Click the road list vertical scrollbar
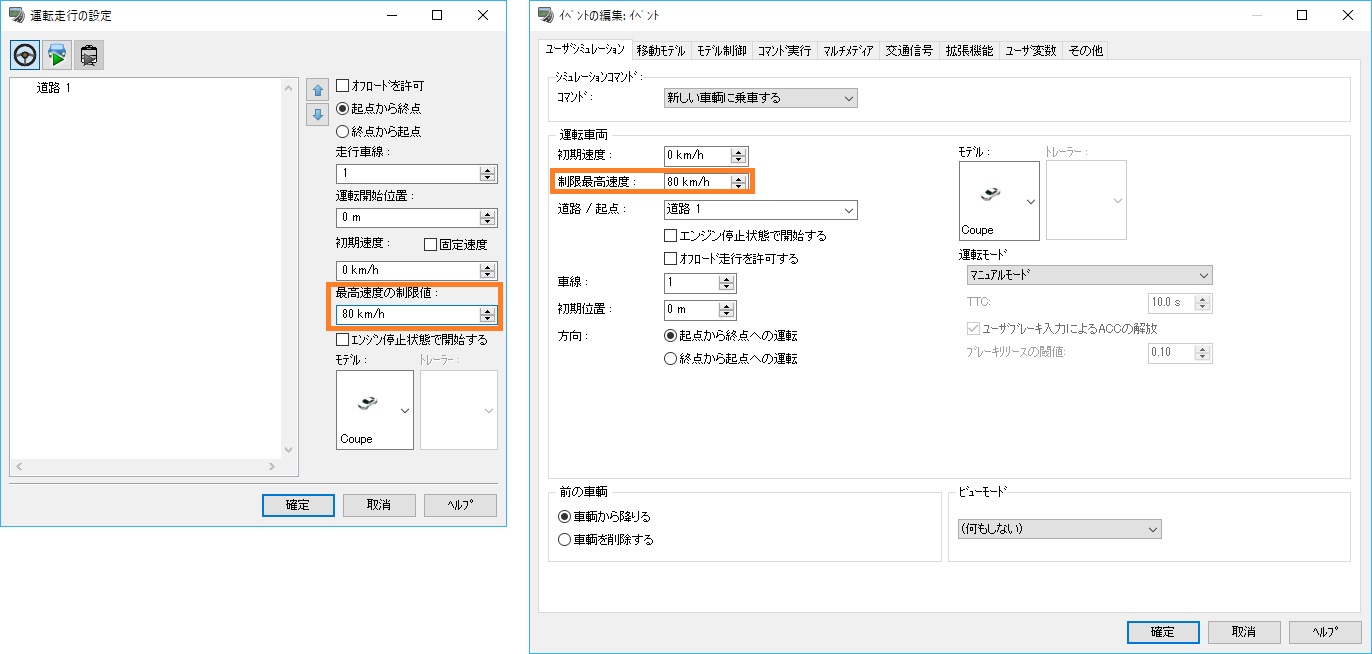The height and width of the screenshot is (654, 1372). (x=291, y=268)
